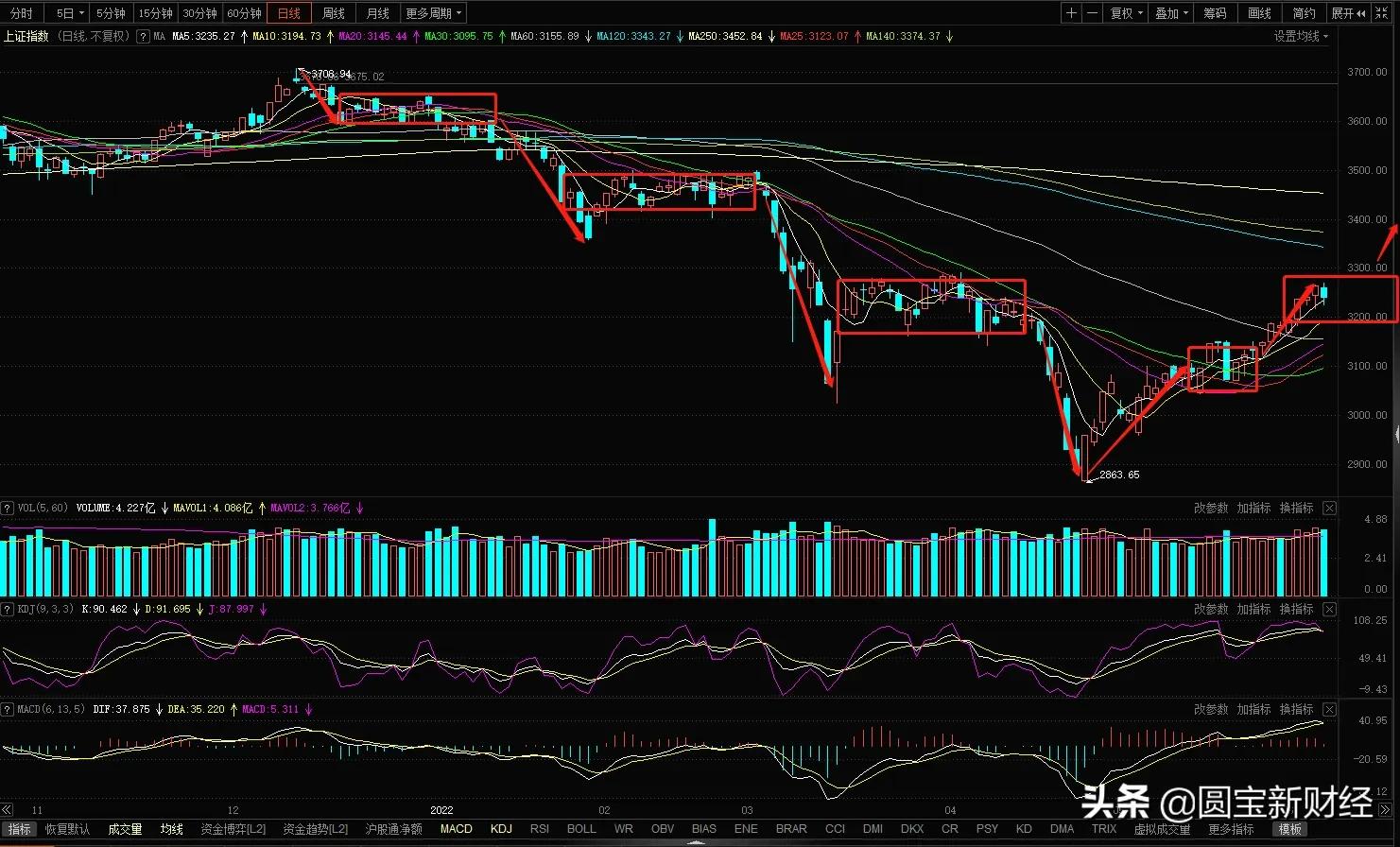The image size is (1400, 847).
Task: Select OBV indicator in bottom bar
Action: (x=663, y=829)
